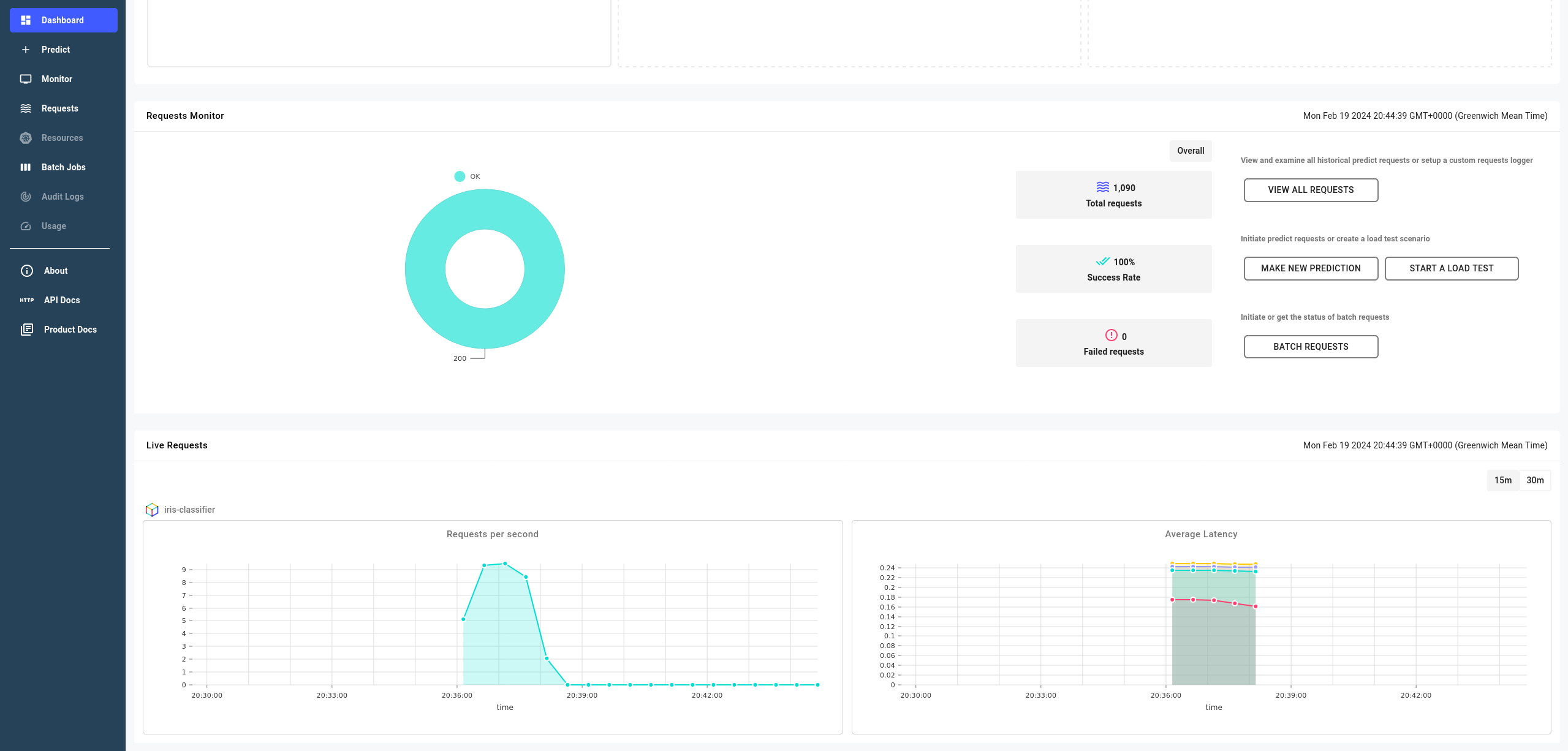Select the Overall filter chip
1568x751 pixels.
[x=1191, y=151]
